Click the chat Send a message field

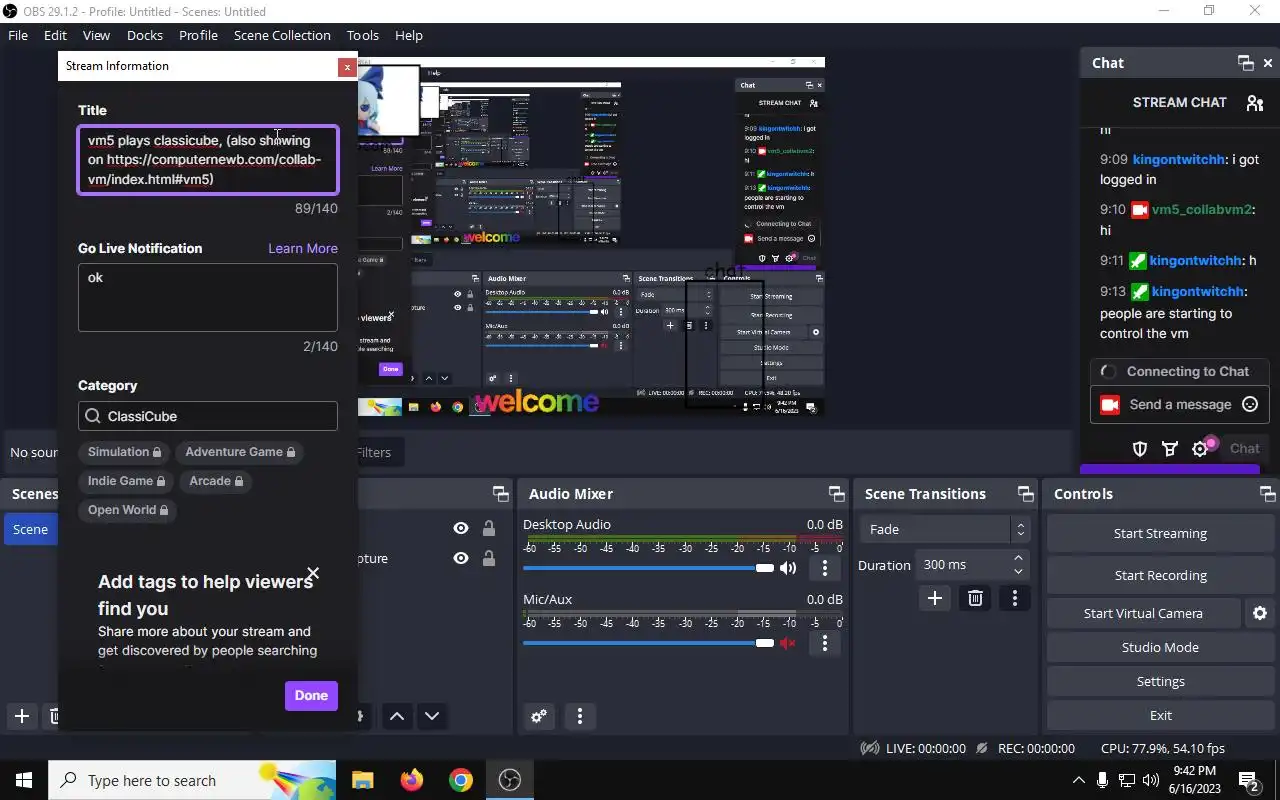pyautogui.click(x=1180, y=404)
